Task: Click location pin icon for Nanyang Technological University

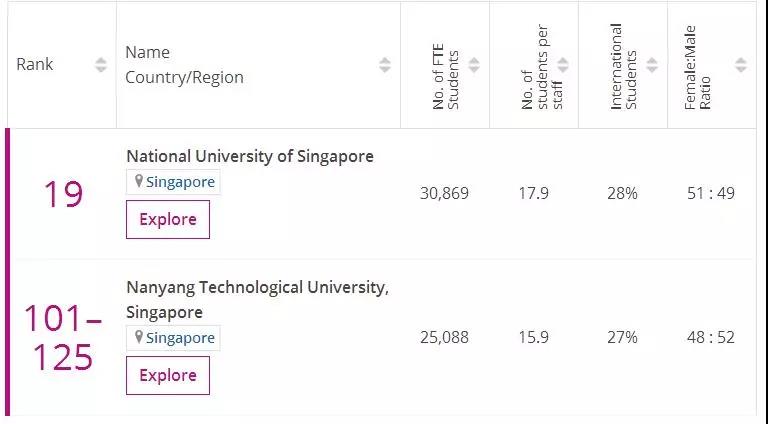Action: point(140,338)
